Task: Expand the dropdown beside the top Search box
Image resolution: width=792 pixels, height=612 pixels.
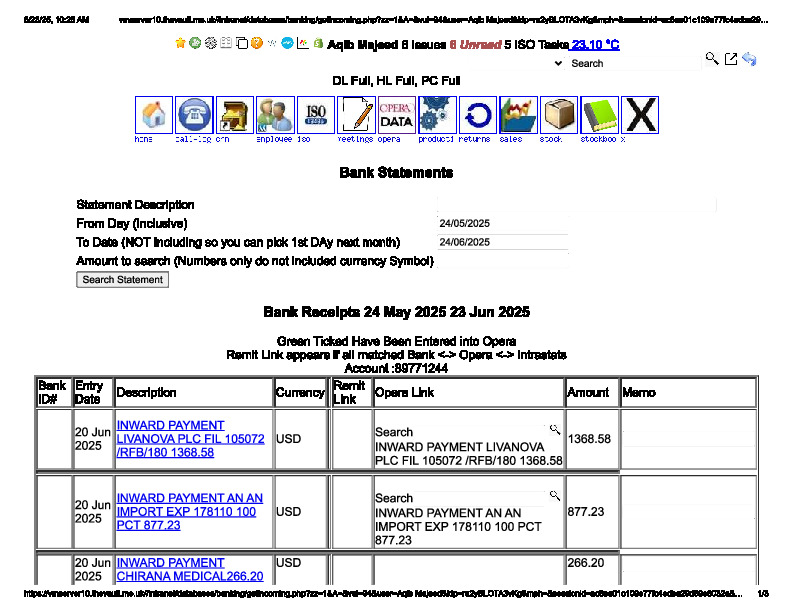Action: 558,63
